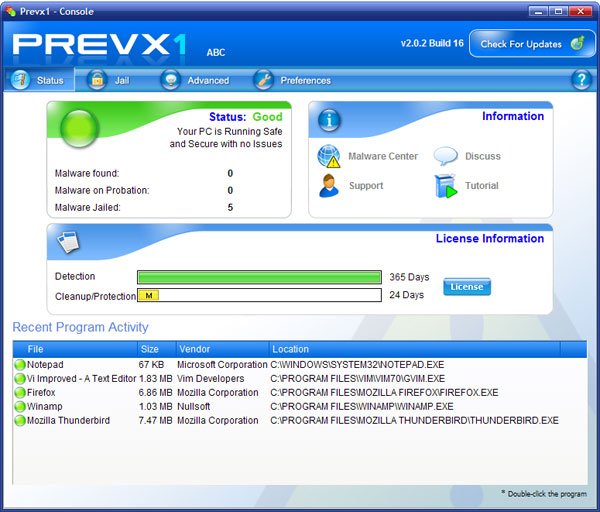Screen dimensions: 600x512
Task: Open the Status tab
Action: 39,80
